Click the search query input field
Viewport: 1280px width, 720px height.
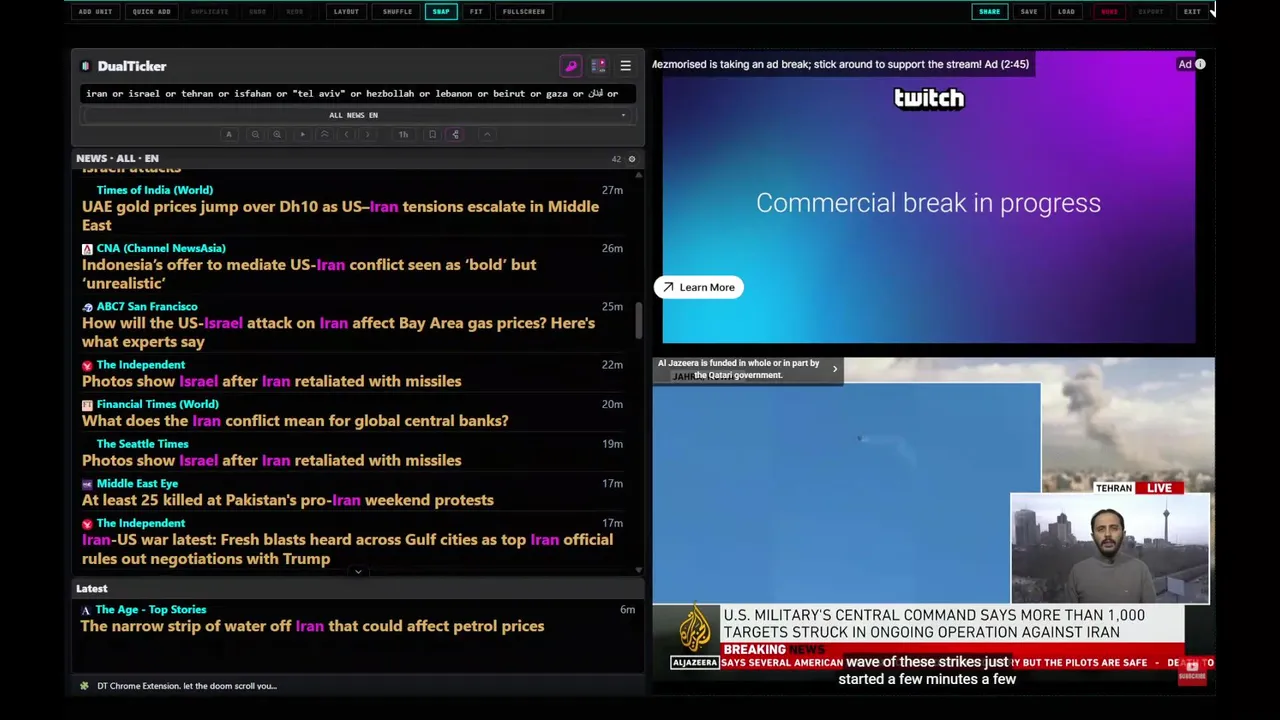click(x=358, y=93)
